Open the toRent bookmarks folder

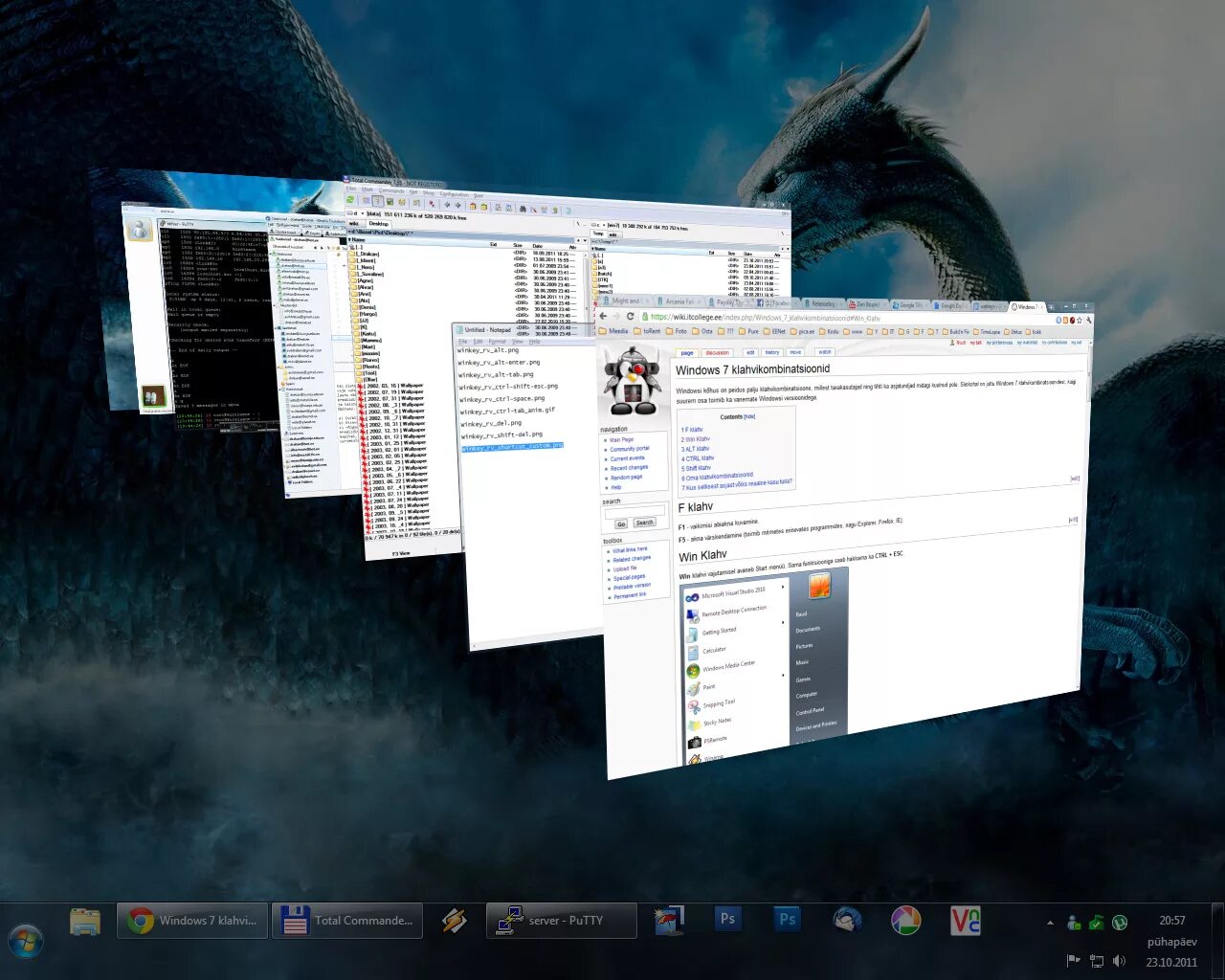point(647,331)
